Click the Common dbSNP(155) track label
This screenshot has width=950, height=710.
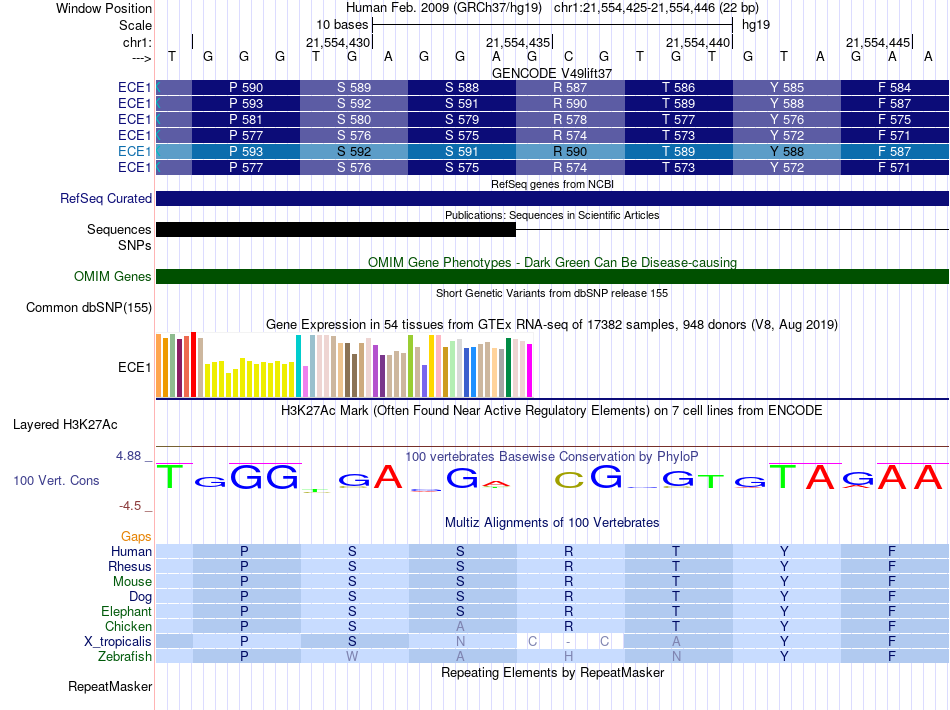[88, 308]
